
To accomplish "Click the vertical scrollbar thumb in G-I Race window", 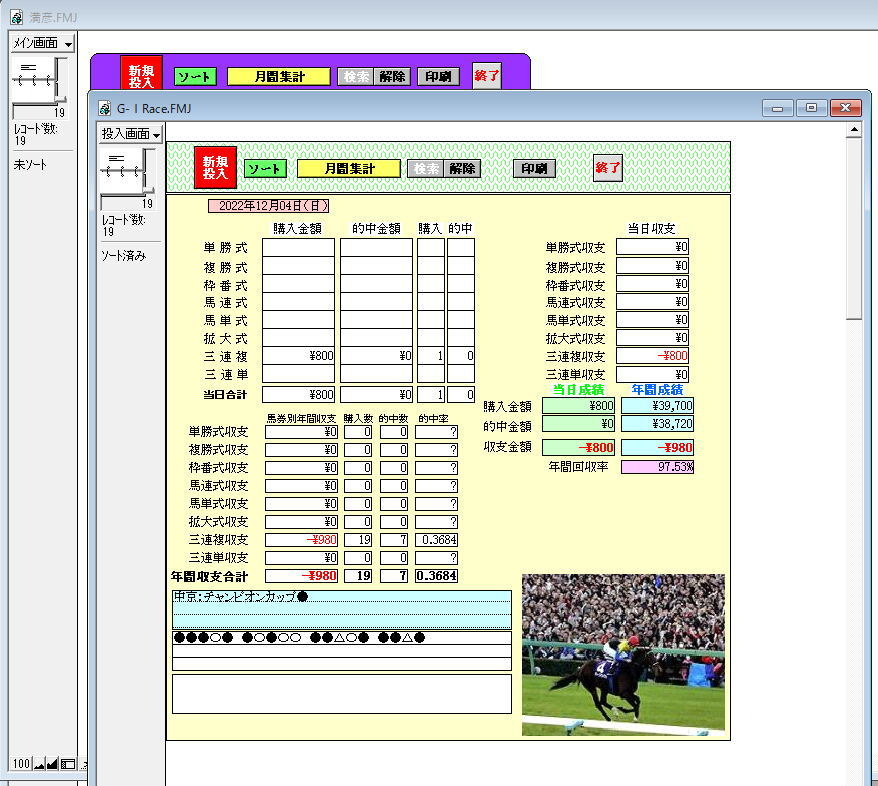I will click(854, 228).
